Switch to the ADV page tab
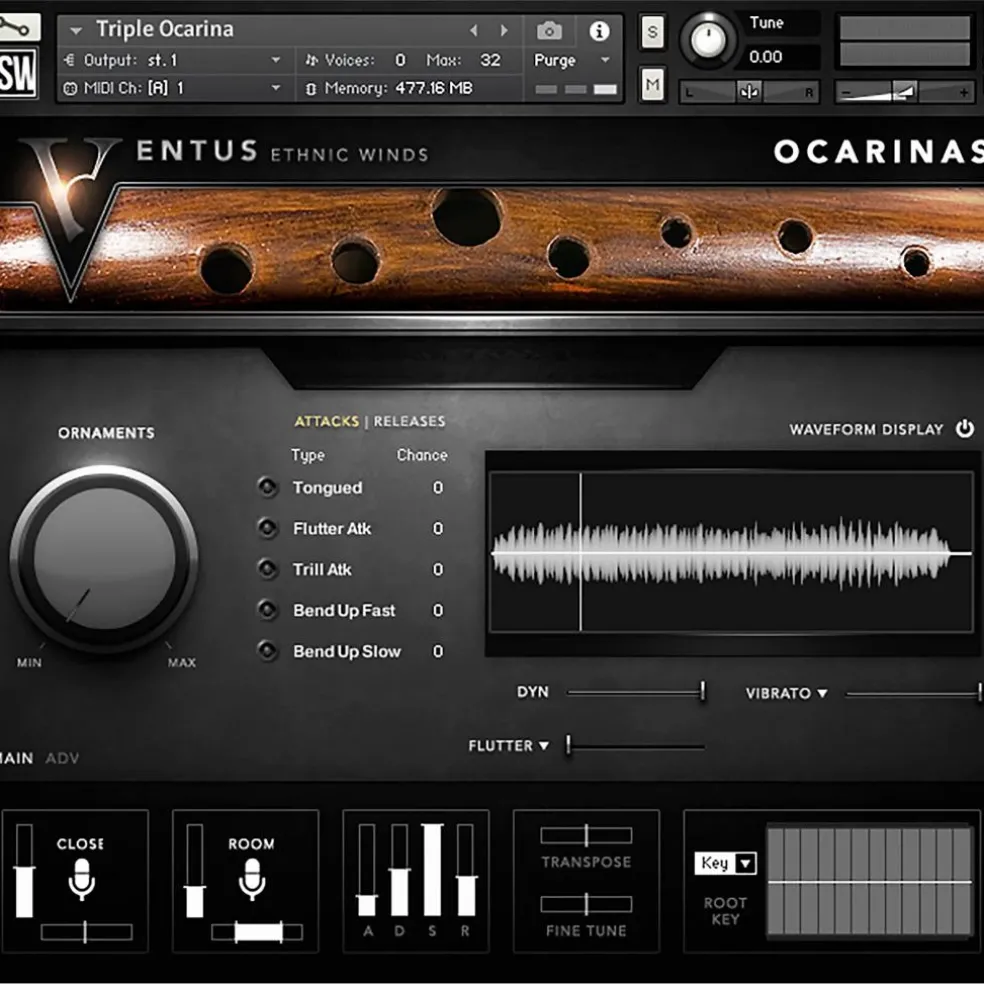984x984 pixels. click(x=62, y=758)
